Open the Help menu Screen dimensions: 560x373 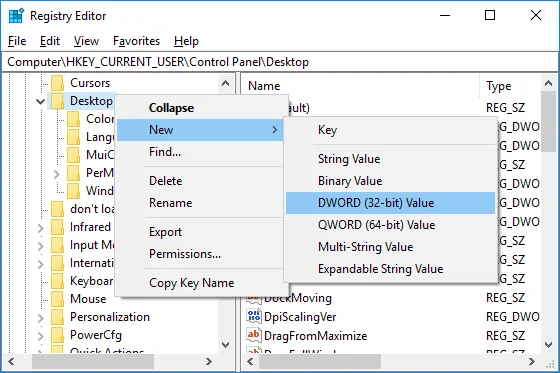[x=186, y=41]
